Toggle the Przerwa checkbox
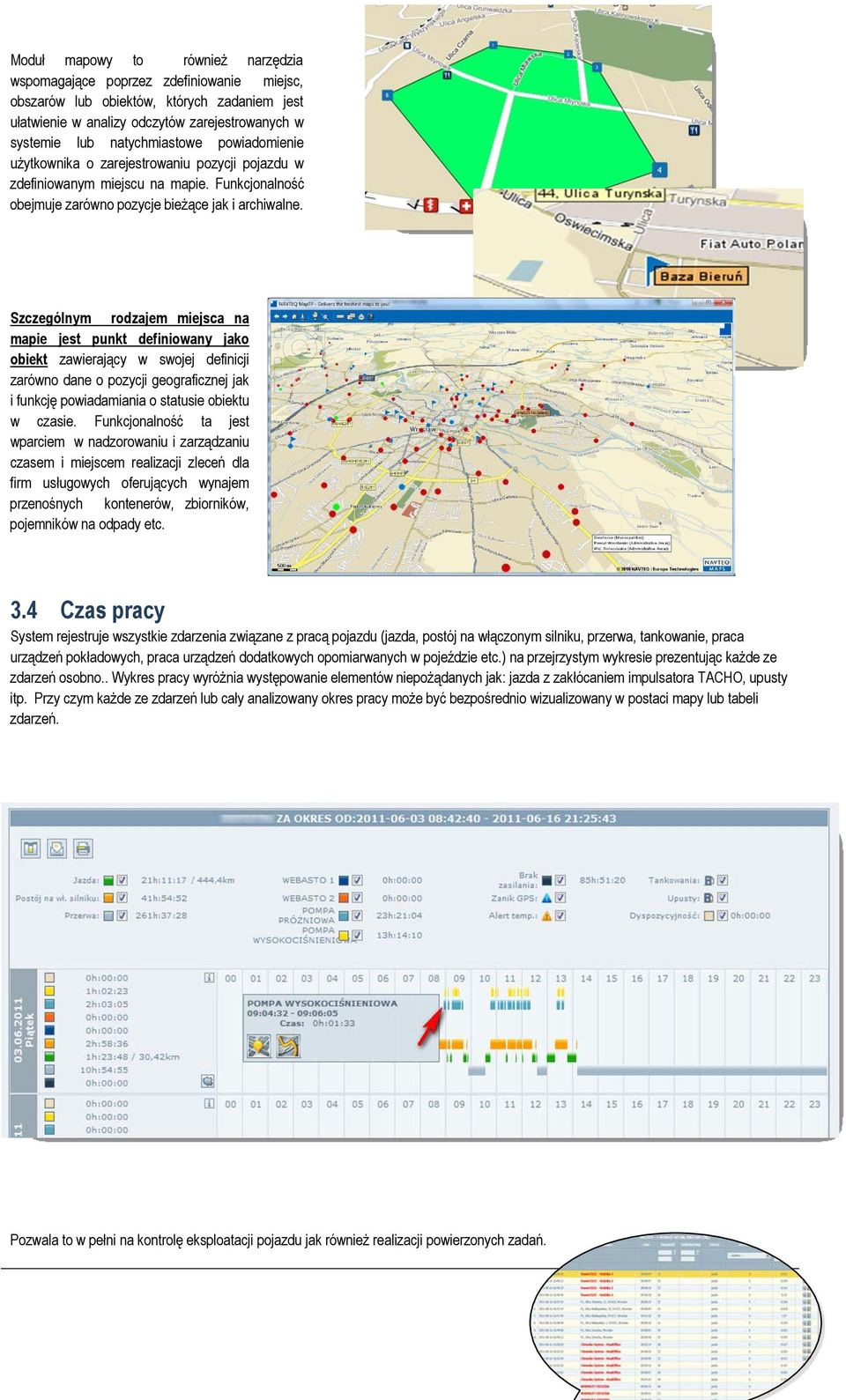846x1400 pixels. [122, 915]
